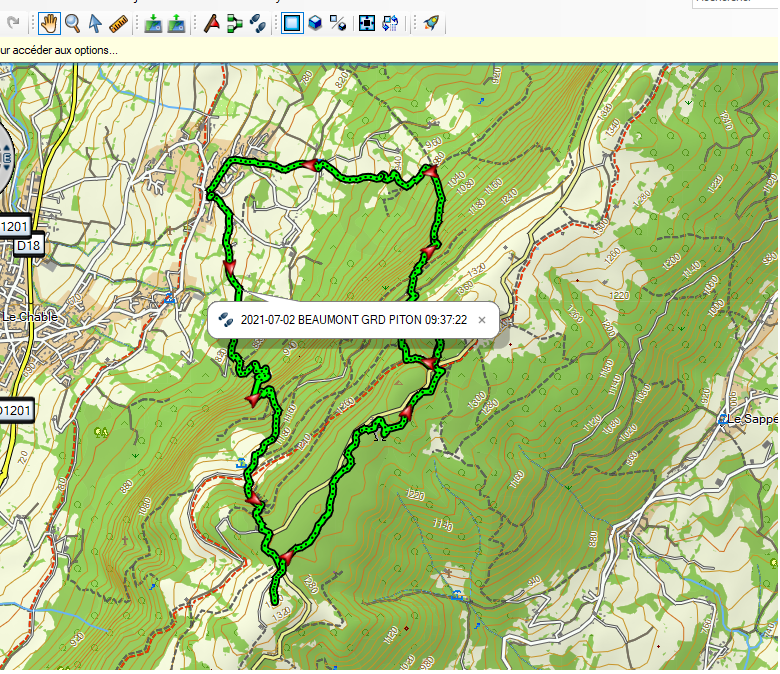This screenshot has width=780, height=674.
Task: Click the rotate map arrows icon
Action: [390, 22]
